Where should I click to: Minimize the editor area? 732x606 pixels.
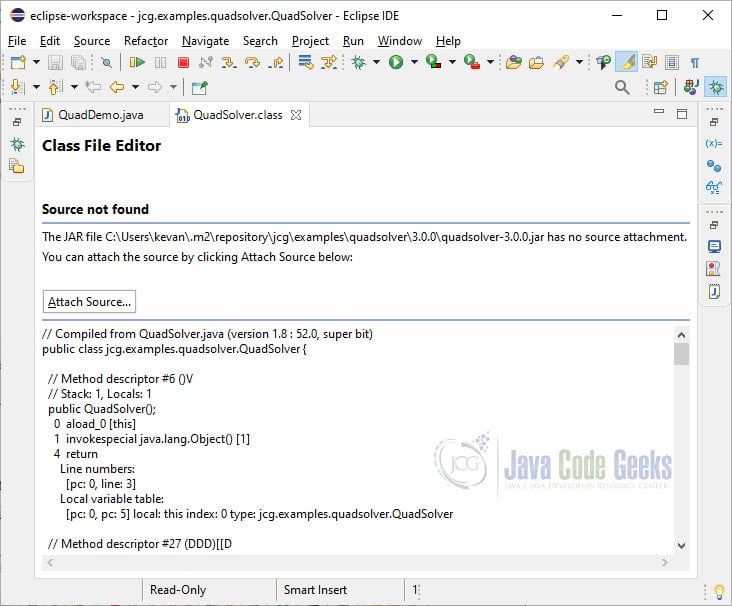point(659,112)
